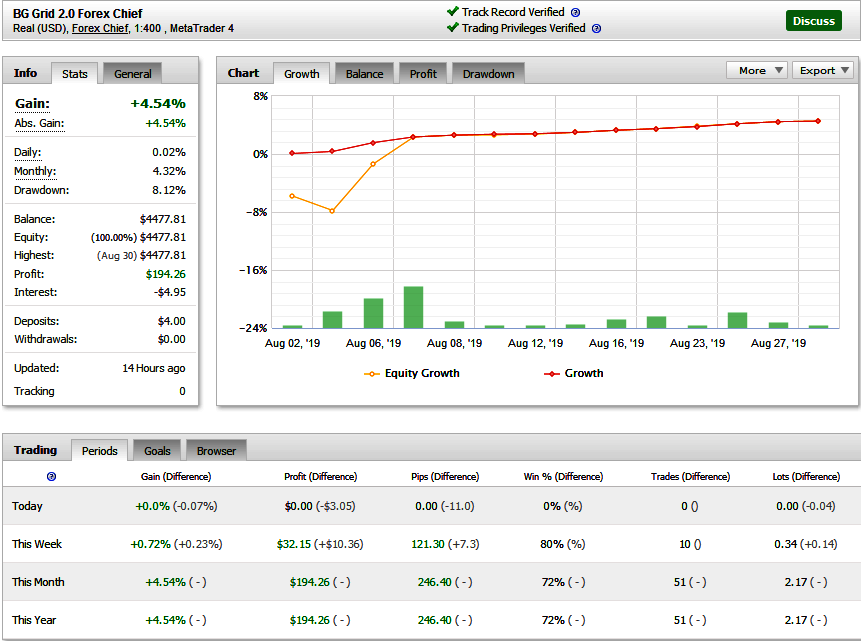Open the Forex Chief broker link
This screenshot has height=641, width=861.
(100, 29)
